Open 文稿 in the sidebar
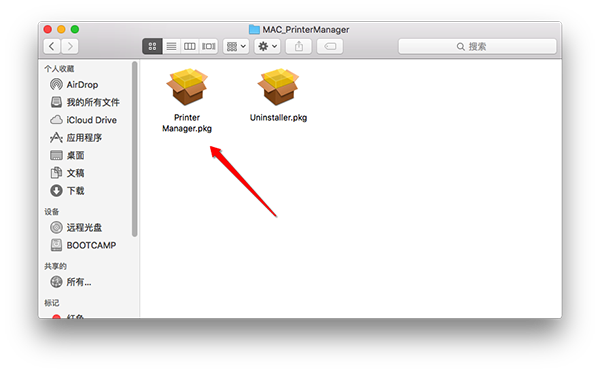This screenshot has height=373, width=600. [x=75, y=173]
